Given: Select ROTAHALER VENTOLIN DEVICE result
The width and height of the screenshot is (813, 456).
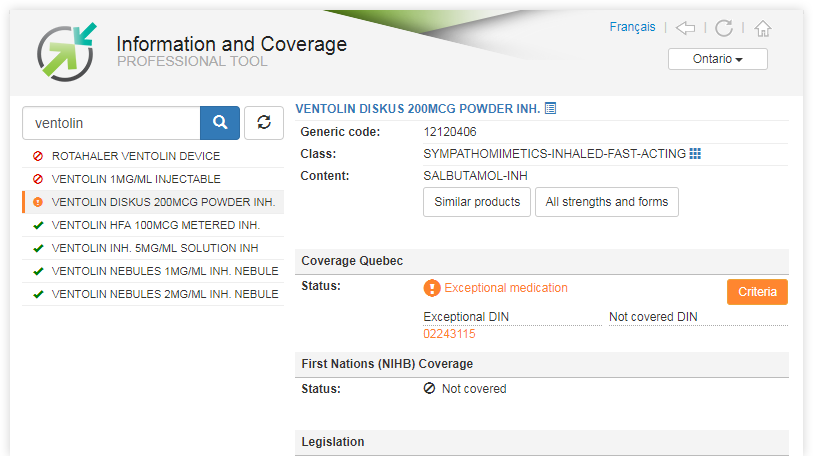Looking at the screenshot, I should [x=153, y=156].
